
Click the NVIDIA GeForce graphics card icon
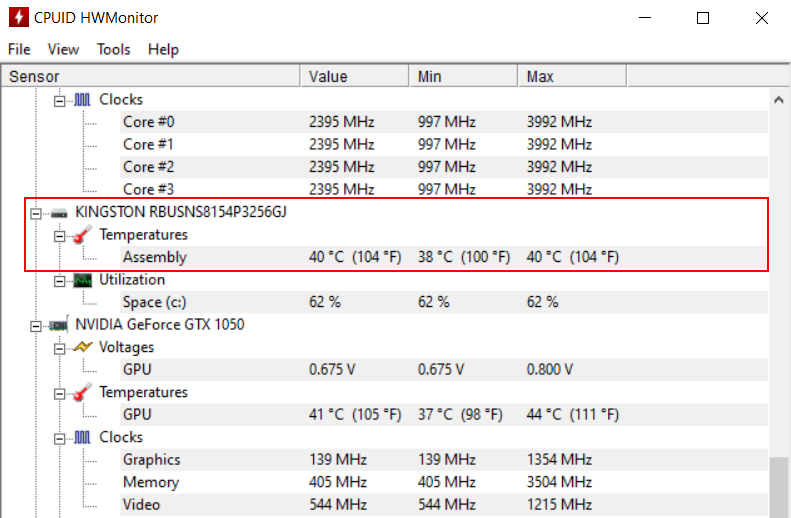[59, 325]
